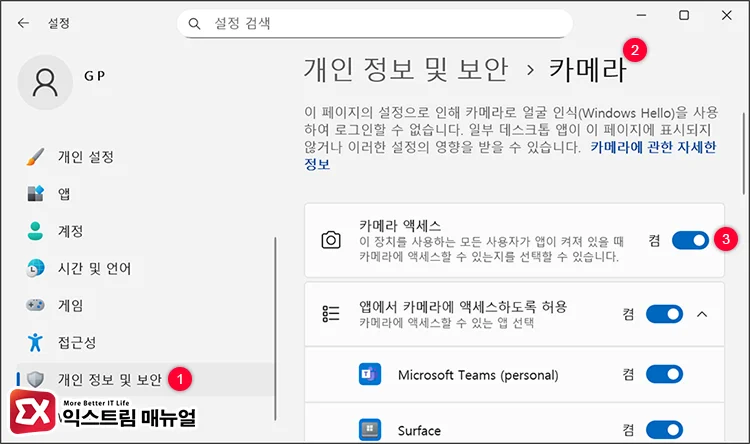The width and height of the screenshot is (750, 444).
Task: Open 카메라에 관한 자세한 정보 link
Action: point(510,155)
